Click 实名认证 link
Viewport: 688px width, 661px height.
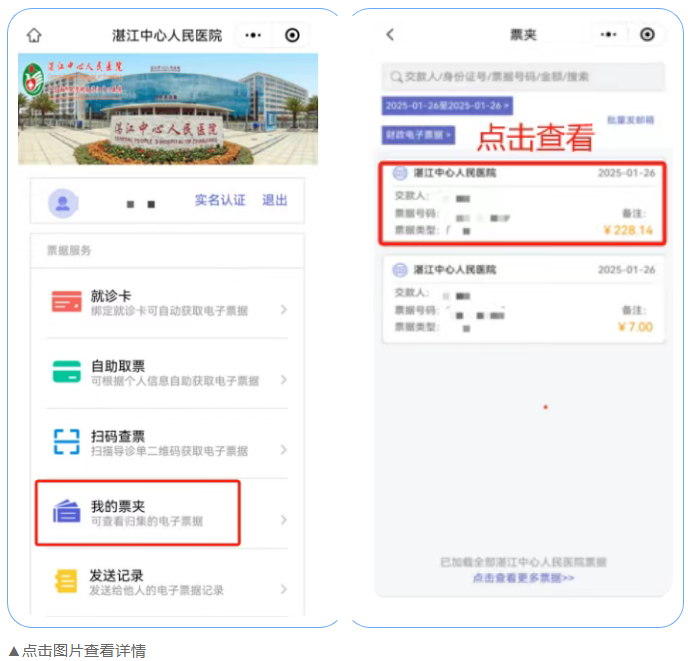coord(220,200)
